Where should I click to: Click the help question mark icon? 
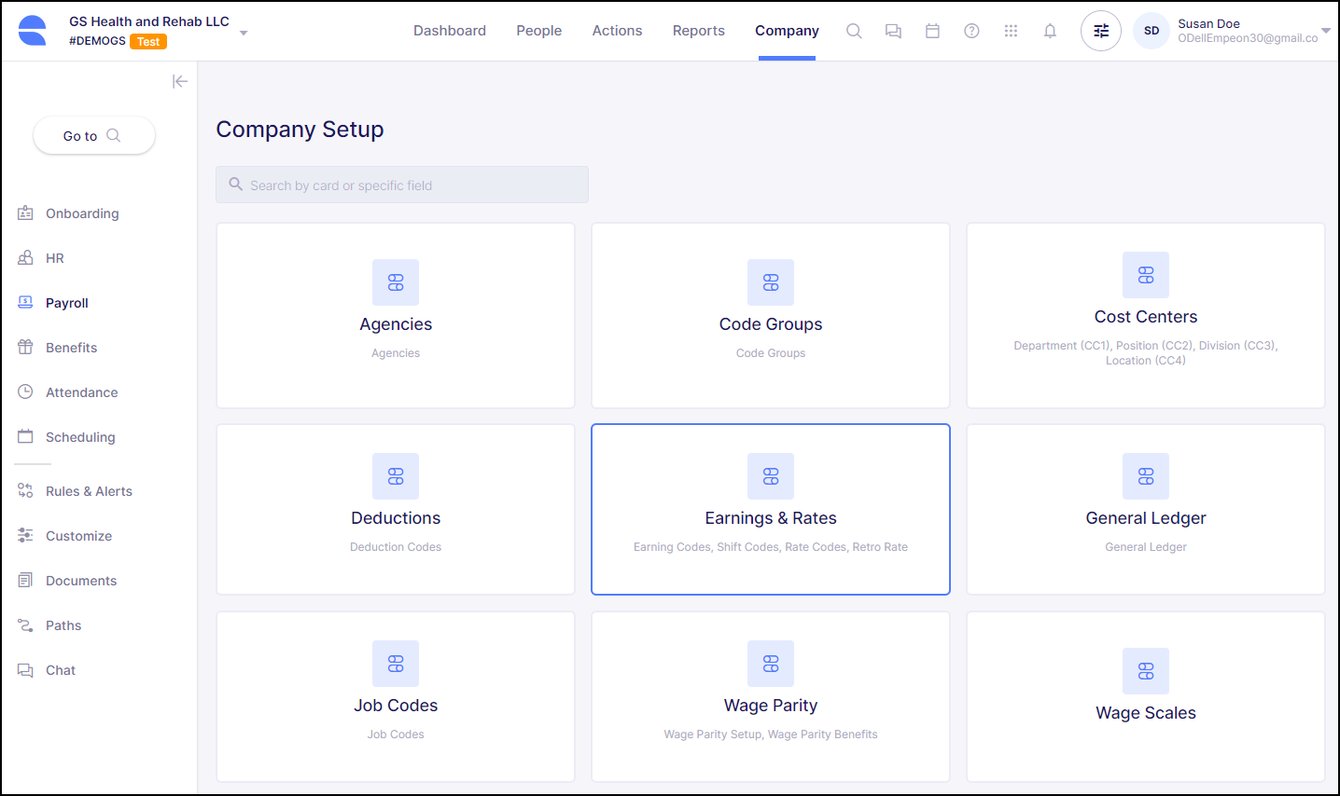point(971,31)
